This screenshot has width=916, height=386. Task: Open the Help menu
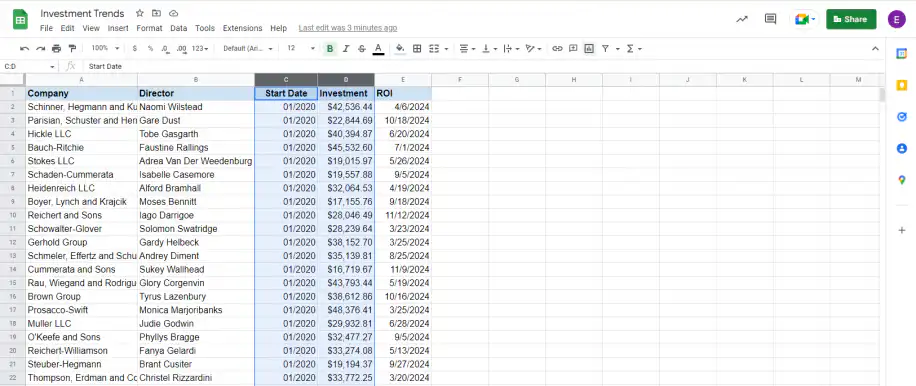pyautogui.click(x=279, y=28)
